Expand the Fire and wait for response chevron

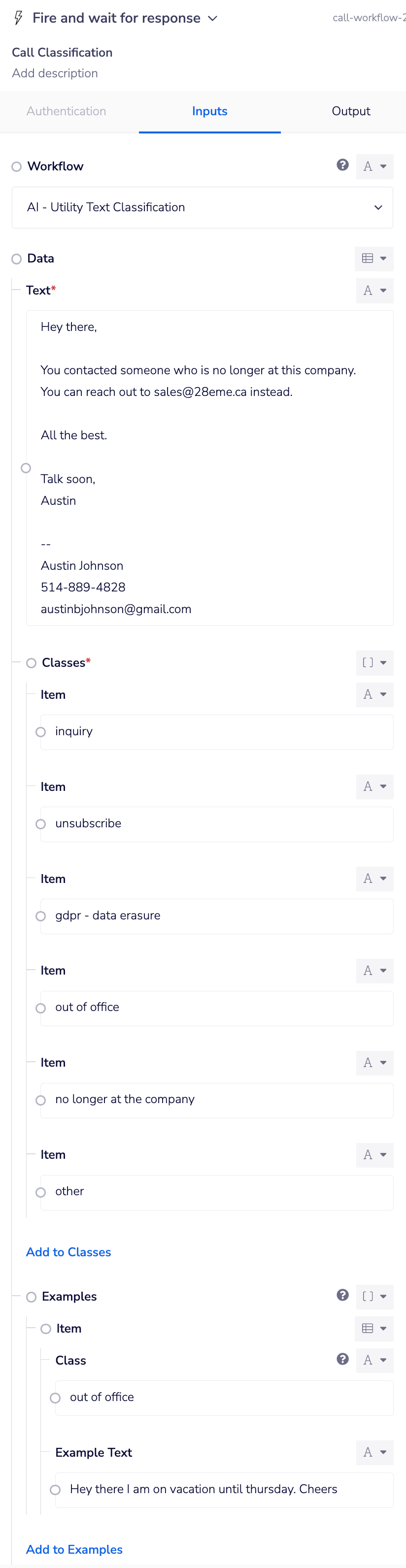(x=212, y=18)
